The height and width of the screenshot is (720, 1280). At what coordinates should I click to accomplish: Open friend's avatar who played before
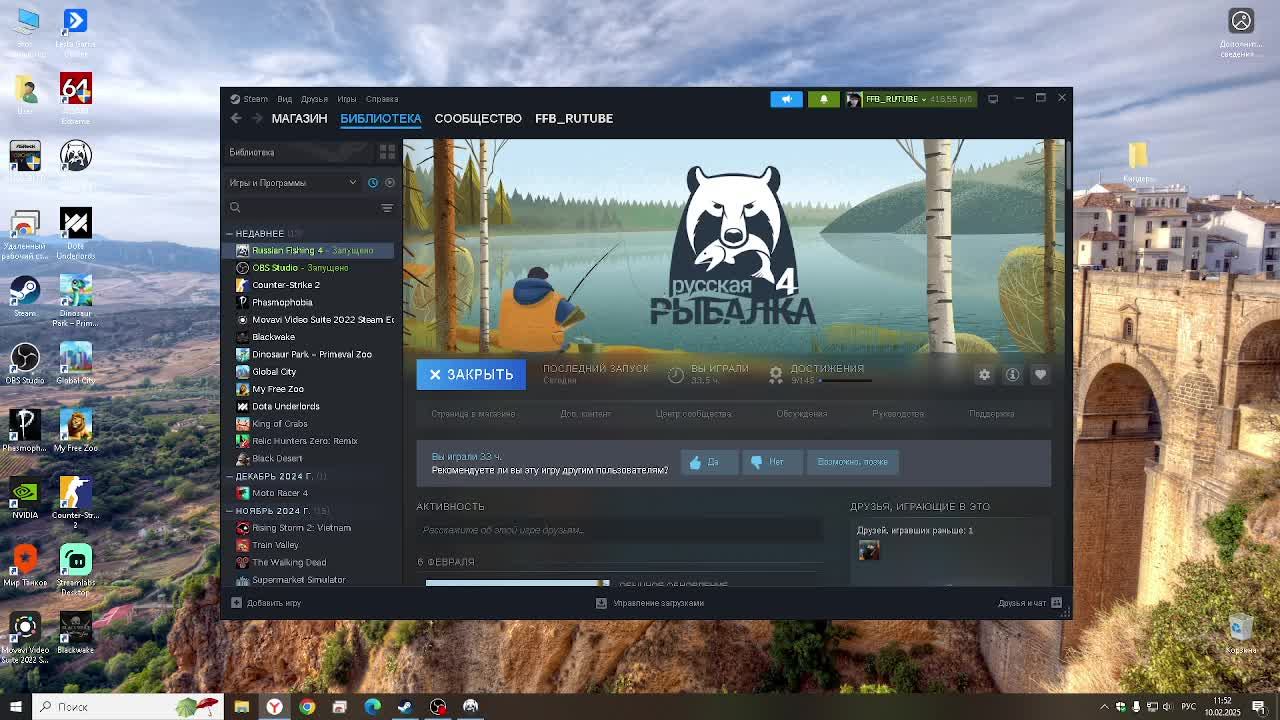point(868,550)
